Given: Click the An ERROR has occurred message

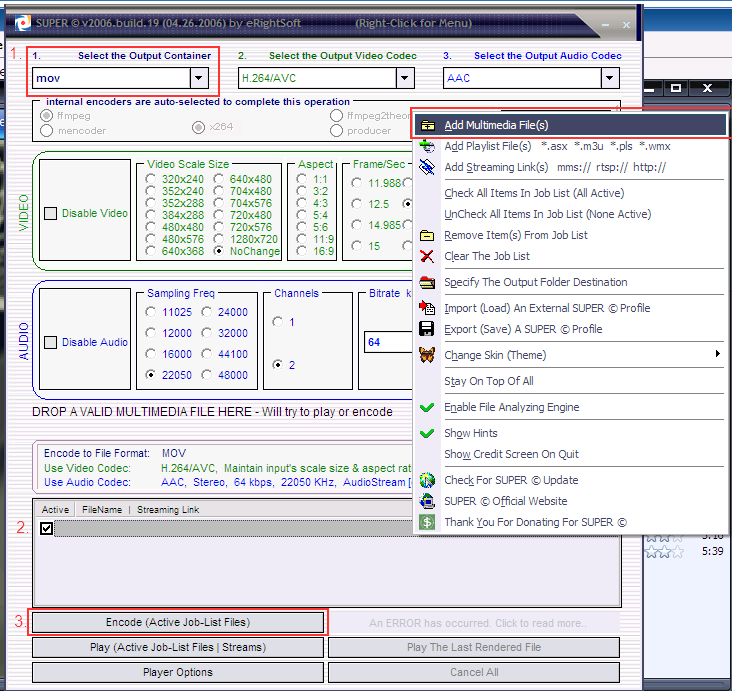Looking at the screenshot, I should [478, 623].
